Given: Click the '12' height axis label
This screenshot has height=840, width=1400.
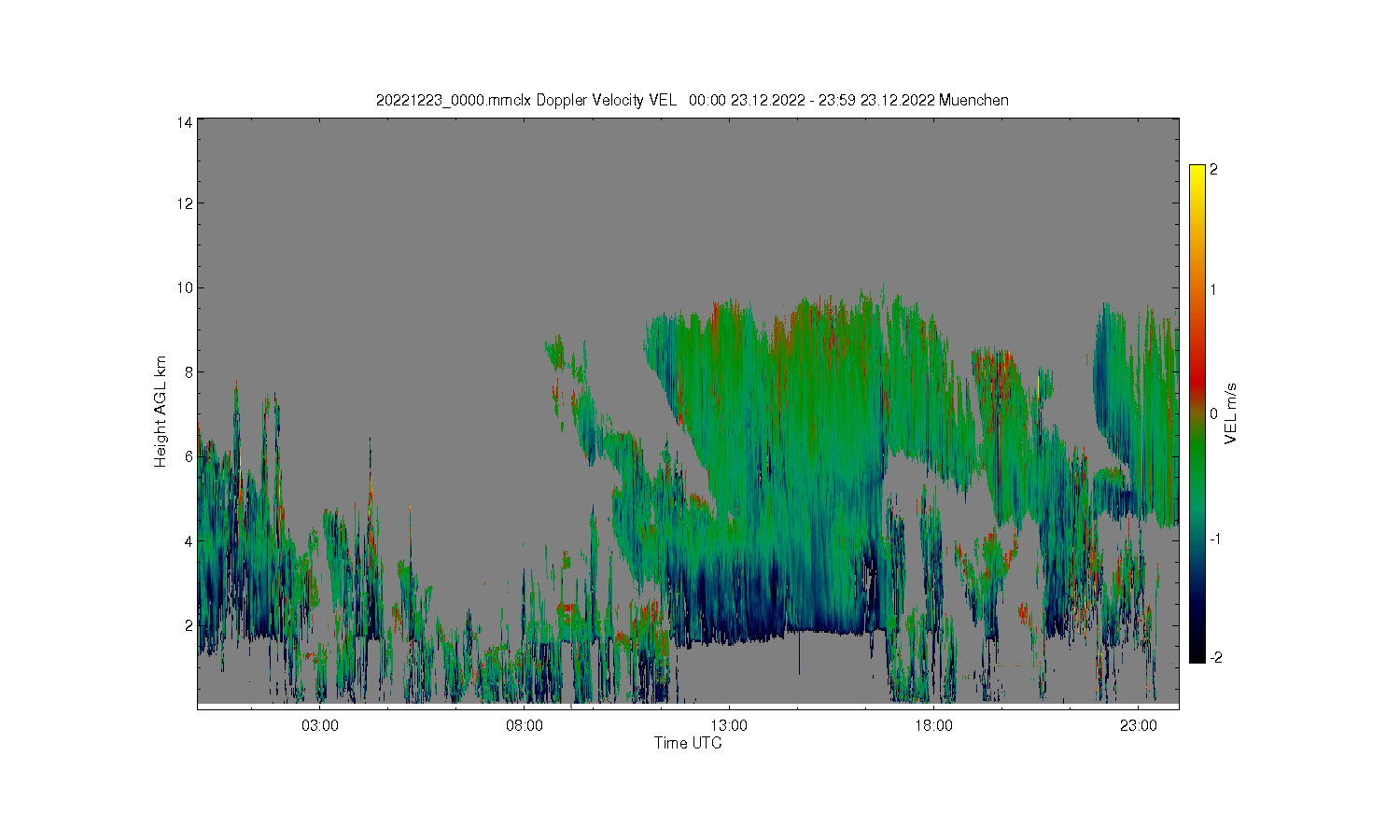Looking at the screenshot, I should click(x=185, y=203).
